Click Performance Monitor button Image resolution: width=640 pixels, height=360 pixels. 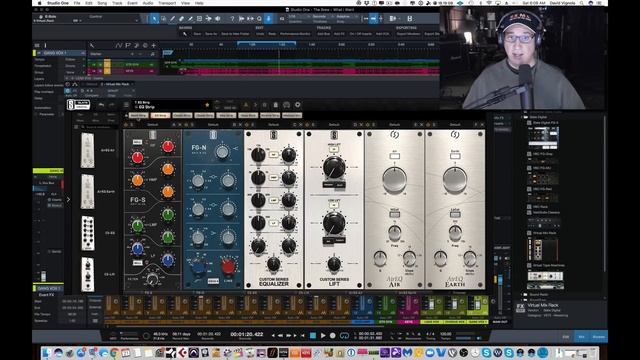296,34
